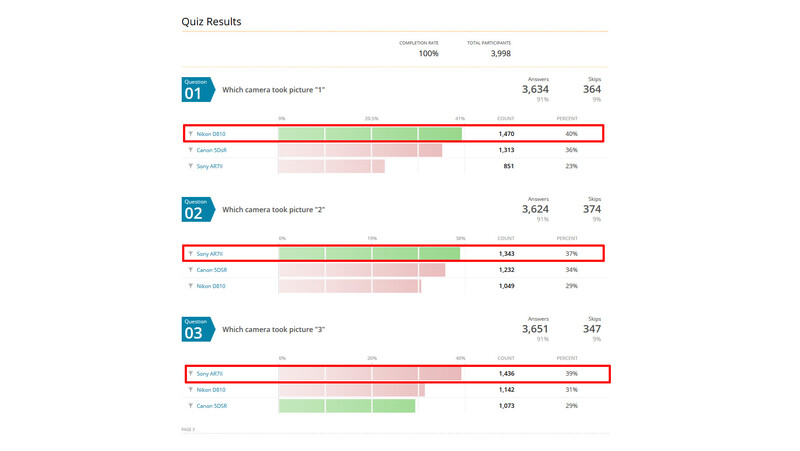Click filter icon beside Sony AR7II in Question 01

[190, 166]
